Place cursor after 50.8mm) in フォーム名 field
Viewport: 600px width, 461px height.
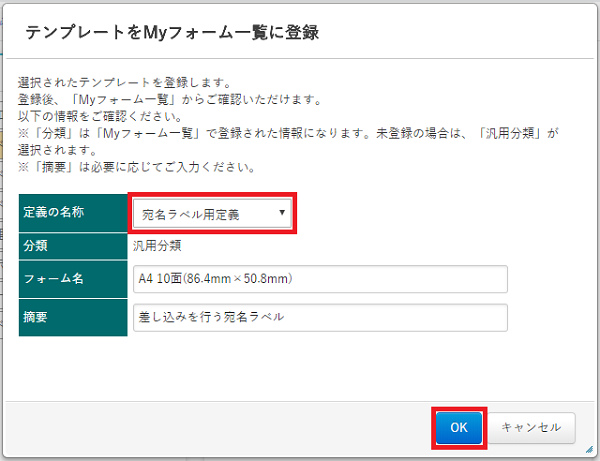pyautogui.click(x=295, y=279)
